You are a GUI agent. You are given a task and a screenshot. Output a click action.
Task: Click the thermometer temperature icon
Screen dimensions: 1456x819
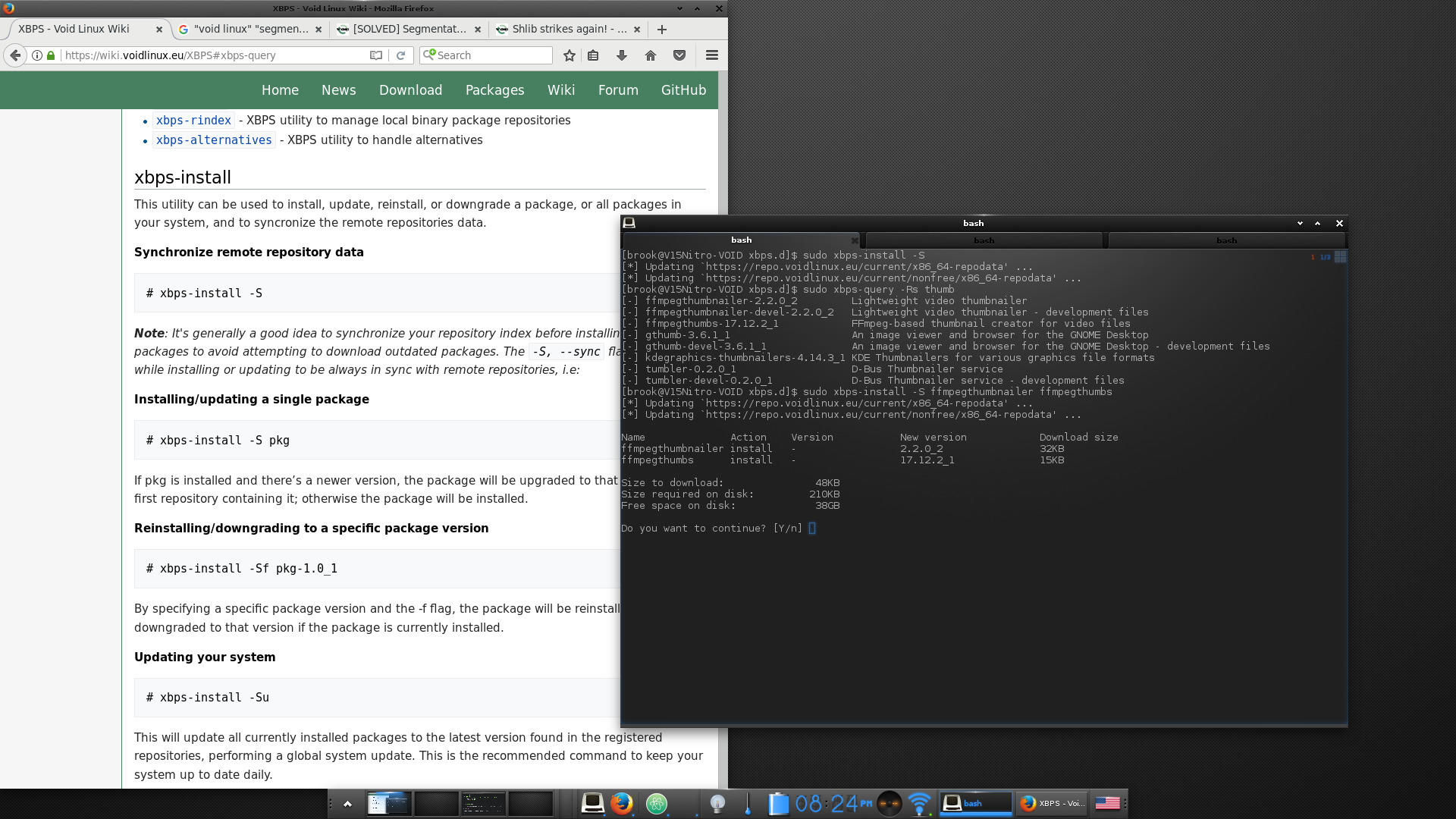coord(748,803)
